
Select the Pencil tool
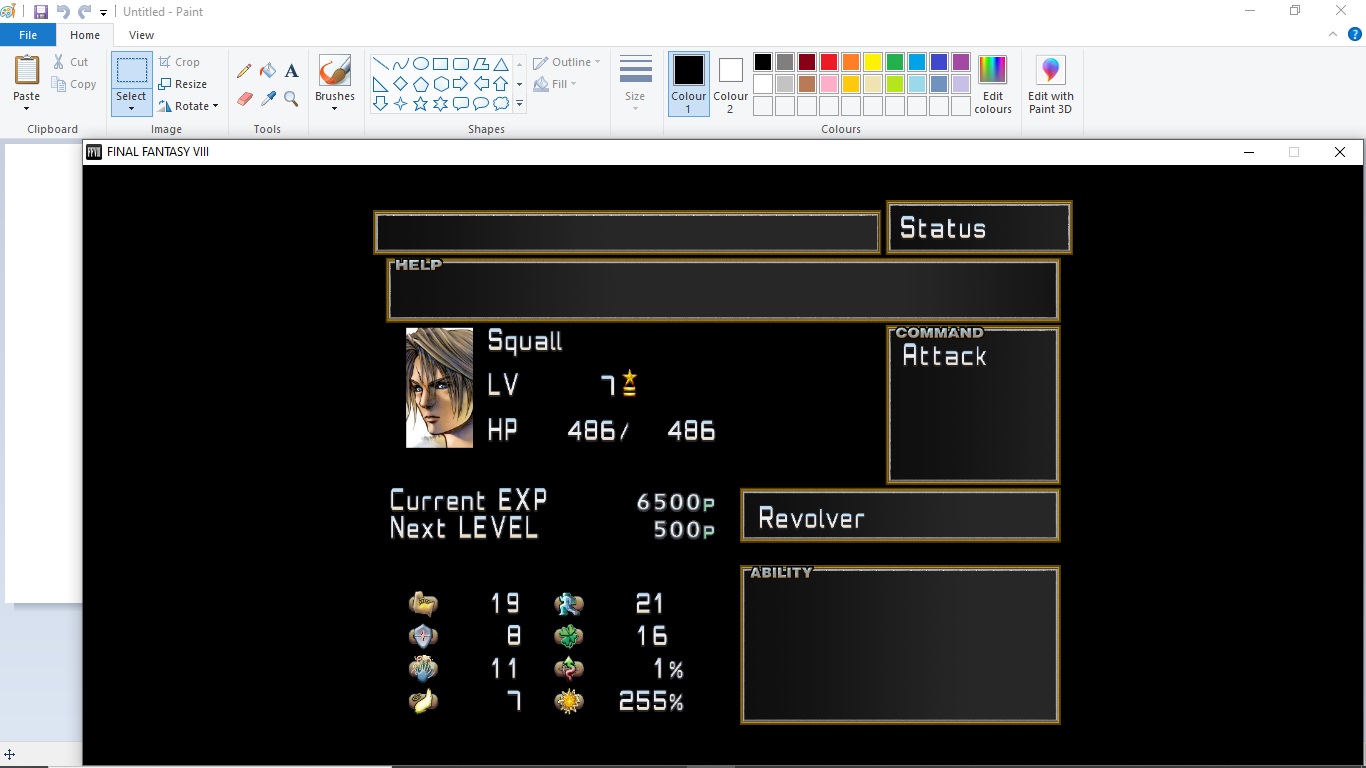[244, 71]
